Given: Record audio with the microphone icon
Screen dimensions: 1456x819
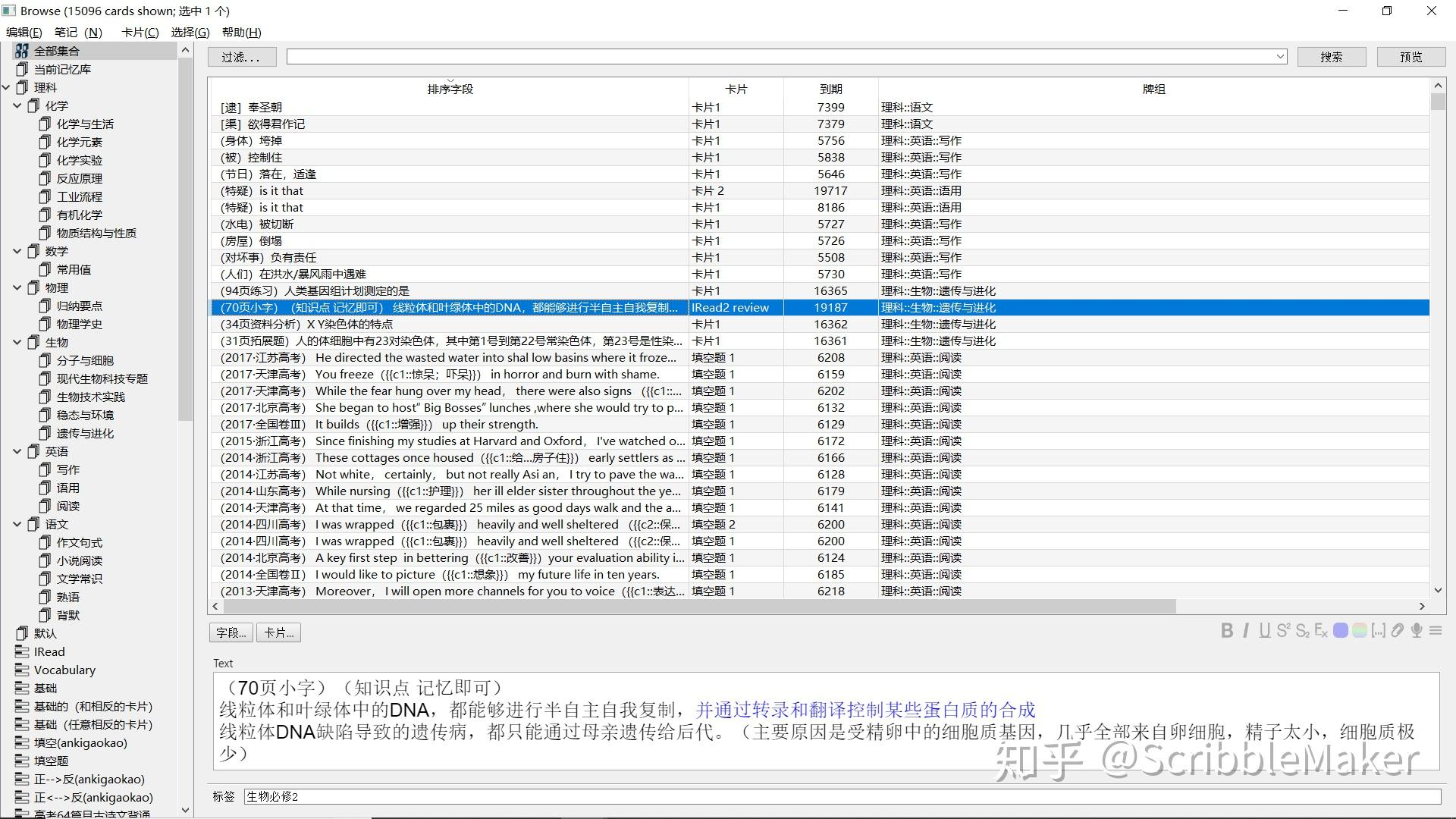Looking at the screenshot, I should [x=1417, y=631].
